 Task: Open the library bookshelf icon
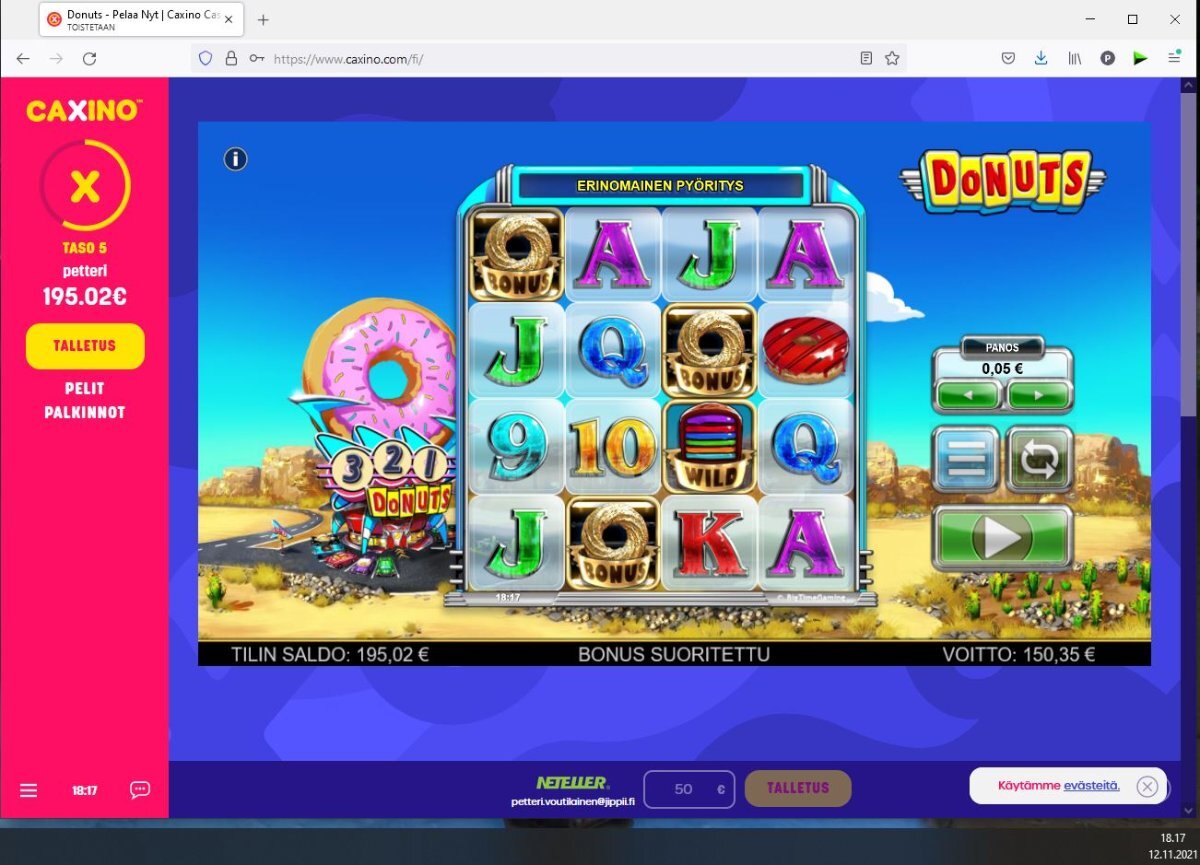click(1075, 59)
